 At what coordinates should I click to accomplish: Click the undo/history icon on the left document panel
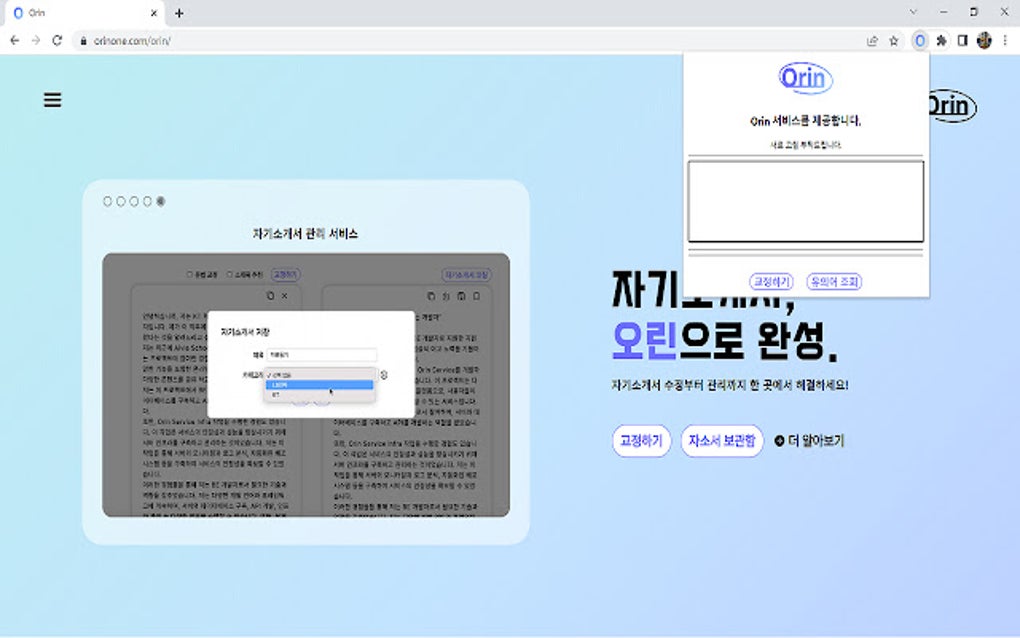[x=268, y=294]
